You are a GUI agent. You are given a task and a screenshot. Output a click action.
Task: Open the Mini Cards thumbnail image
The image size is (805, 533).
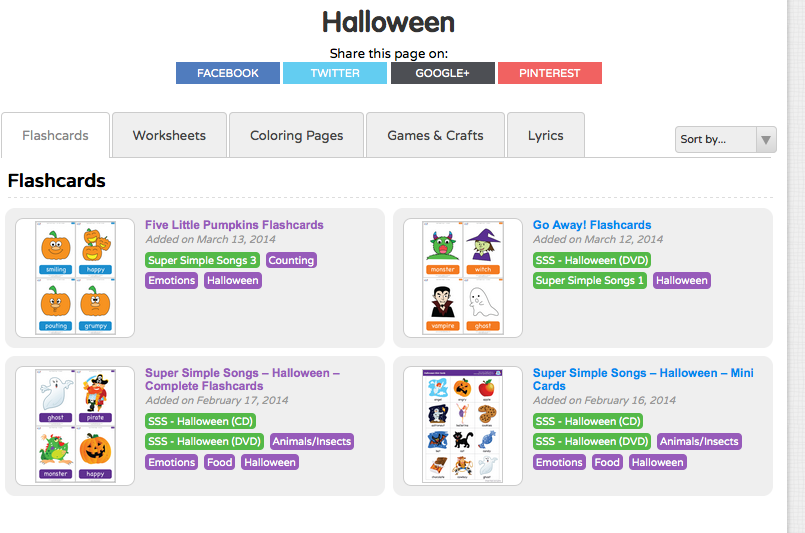point(463,426)
